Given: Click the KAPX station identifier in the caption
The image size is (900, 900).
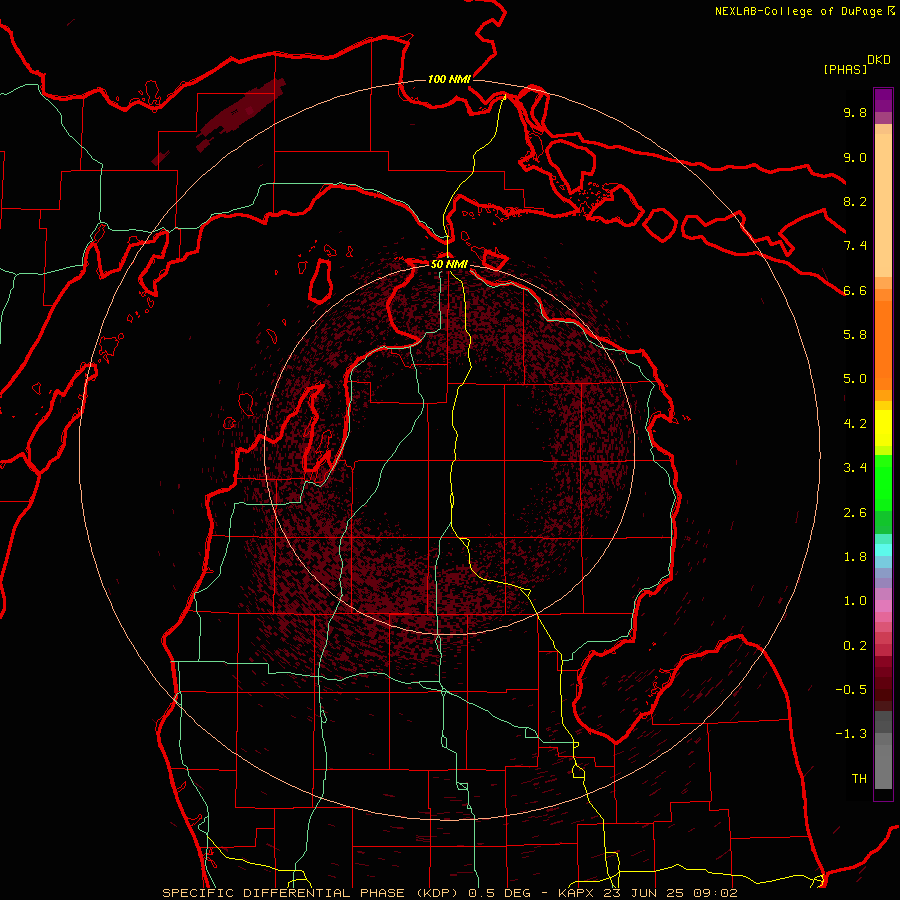Looking at the screenshot, I should pos(576,893).
